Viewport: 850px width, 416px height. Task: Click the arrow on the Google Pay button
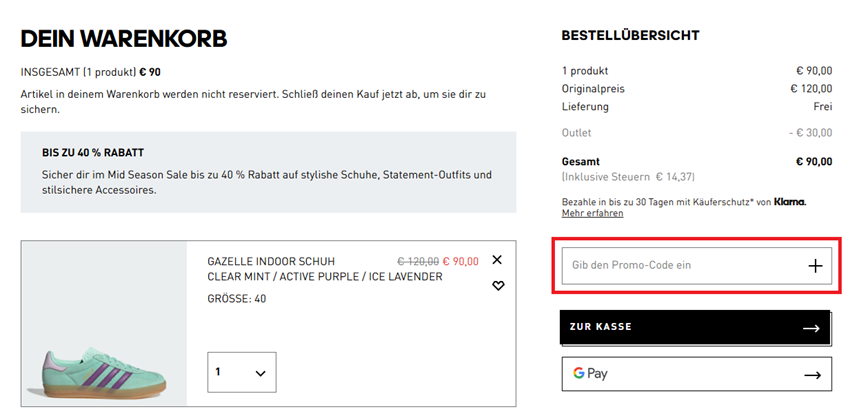tap(810, 375)
